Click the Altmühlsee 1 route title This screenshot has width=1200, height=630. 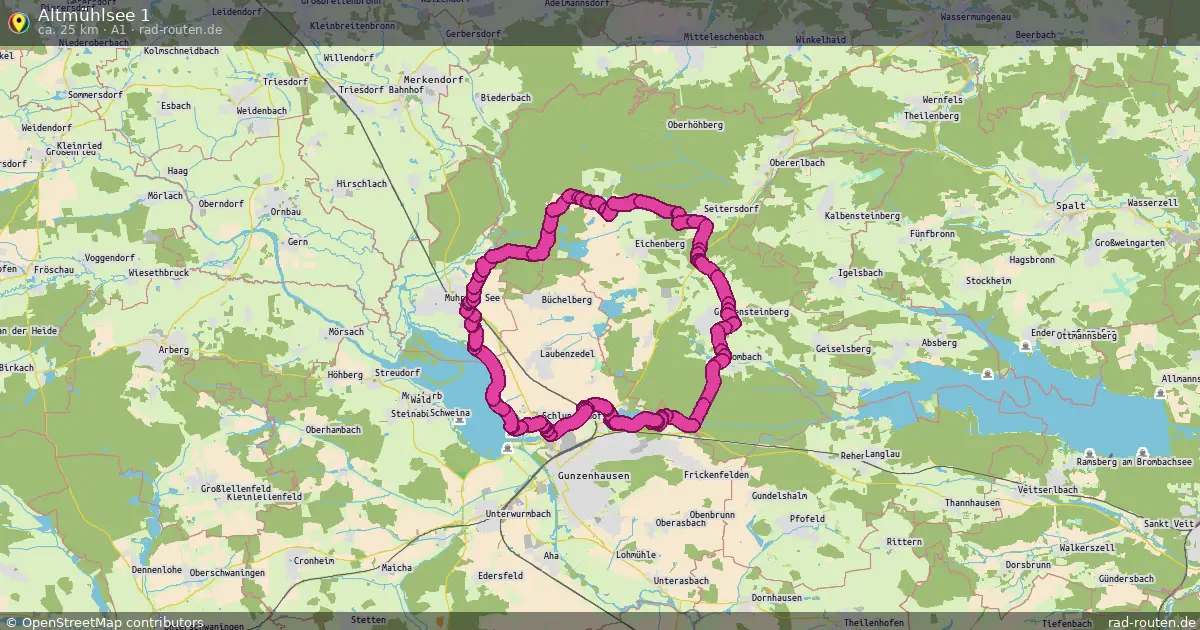click(x=94, y=14)
